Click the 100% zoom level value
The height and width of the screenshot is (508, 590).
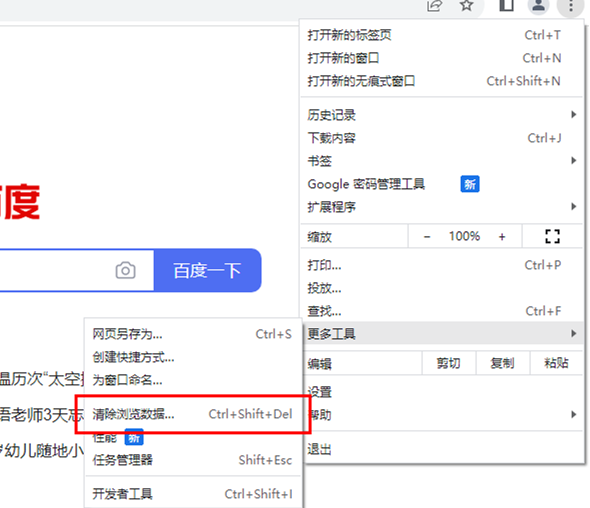click(464, 236)
